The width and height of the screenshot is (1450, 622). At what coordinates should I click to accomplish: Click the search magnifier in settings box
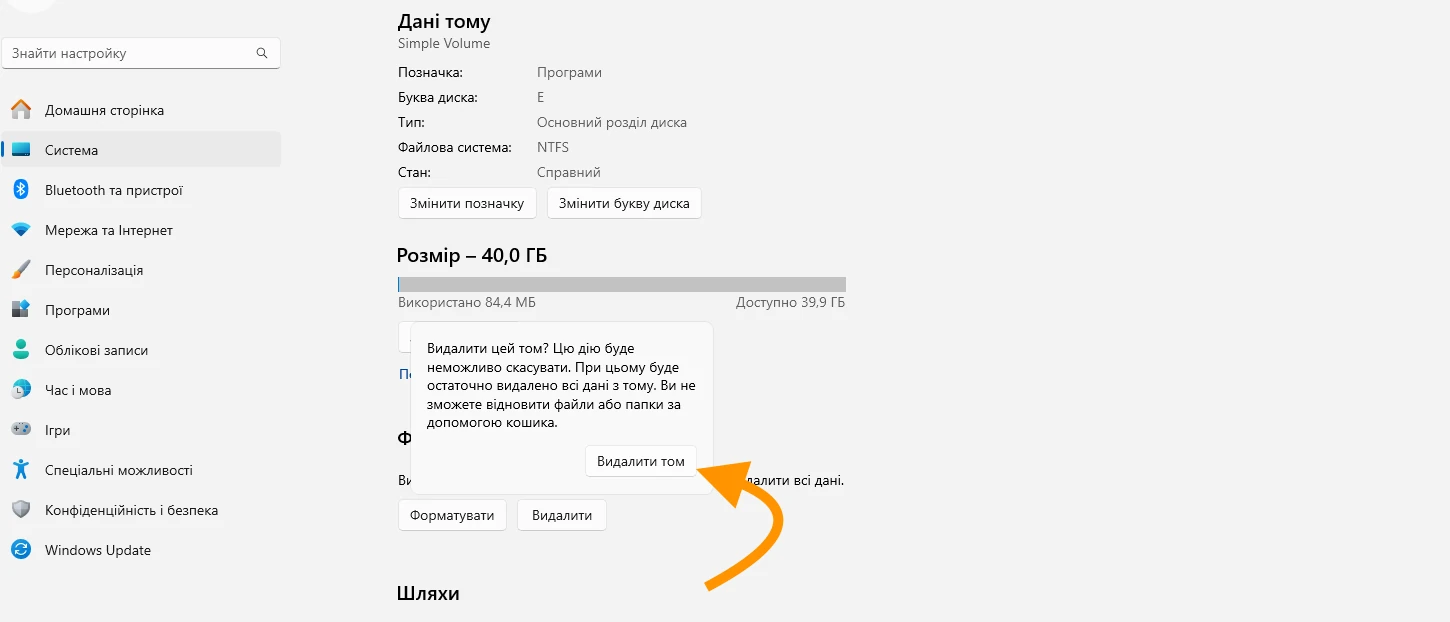(x=262, y=53)
